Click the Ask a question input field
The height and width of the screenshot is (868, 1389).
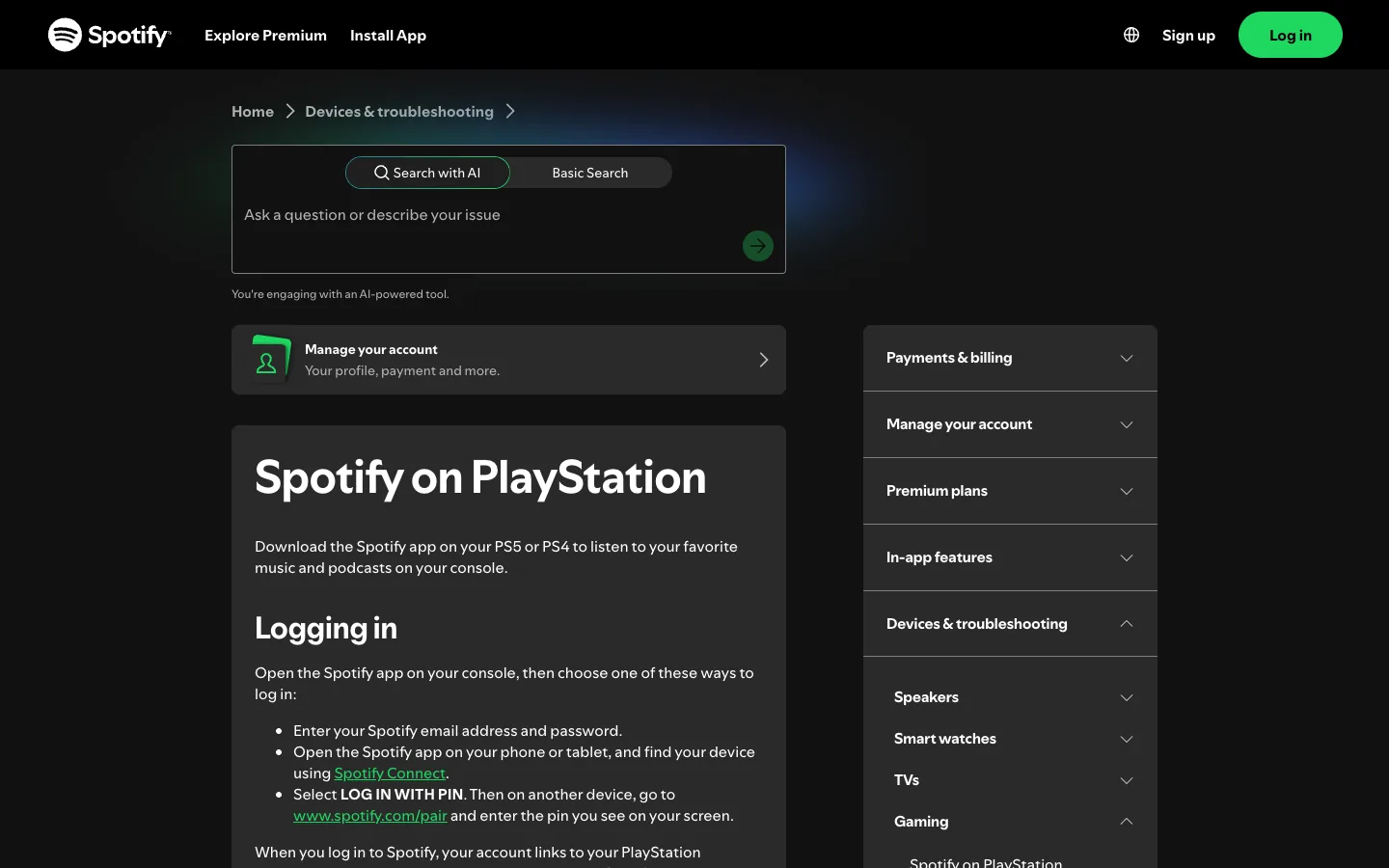(508, 215)
